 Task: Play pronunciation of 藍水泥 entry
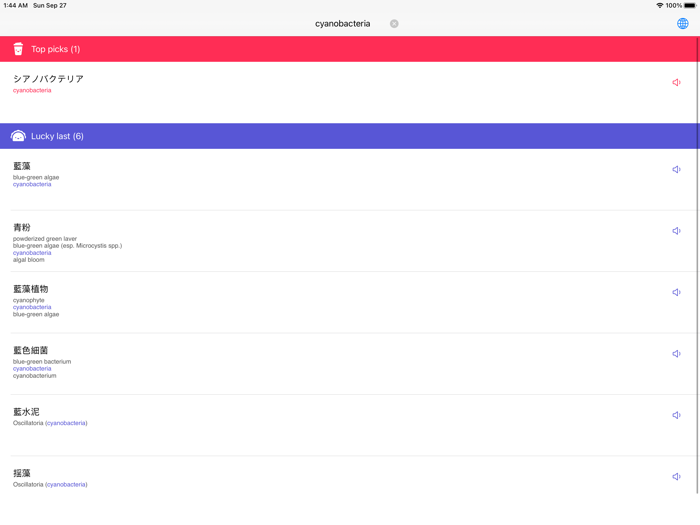pos(676,415)
